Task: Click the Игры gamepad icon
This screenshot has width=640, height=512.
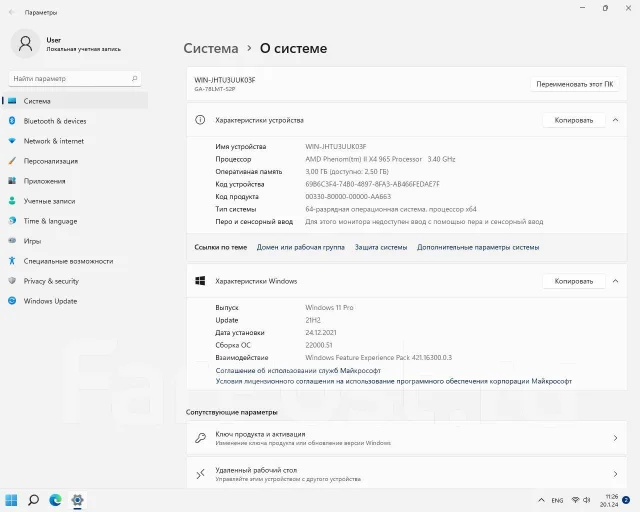Action: (12, 241)
